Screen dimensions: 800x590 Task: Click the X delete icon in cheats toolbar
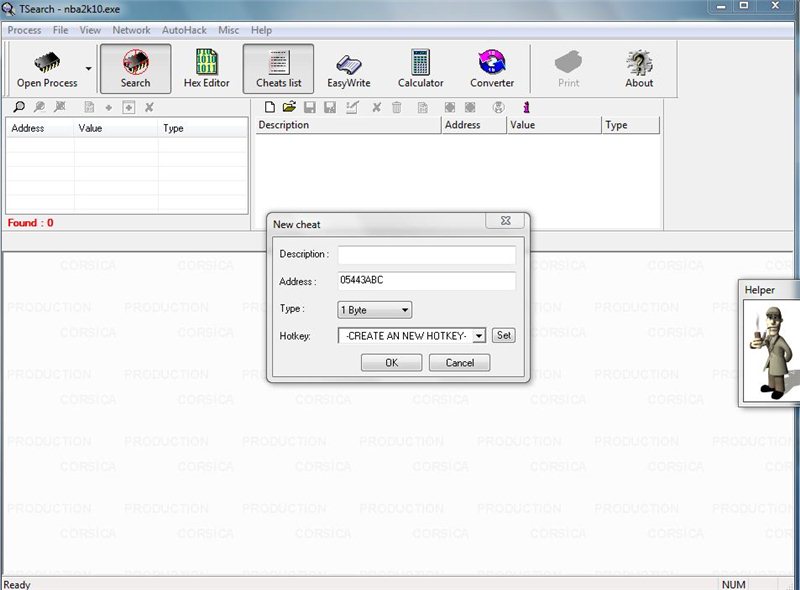coord(377,107)
